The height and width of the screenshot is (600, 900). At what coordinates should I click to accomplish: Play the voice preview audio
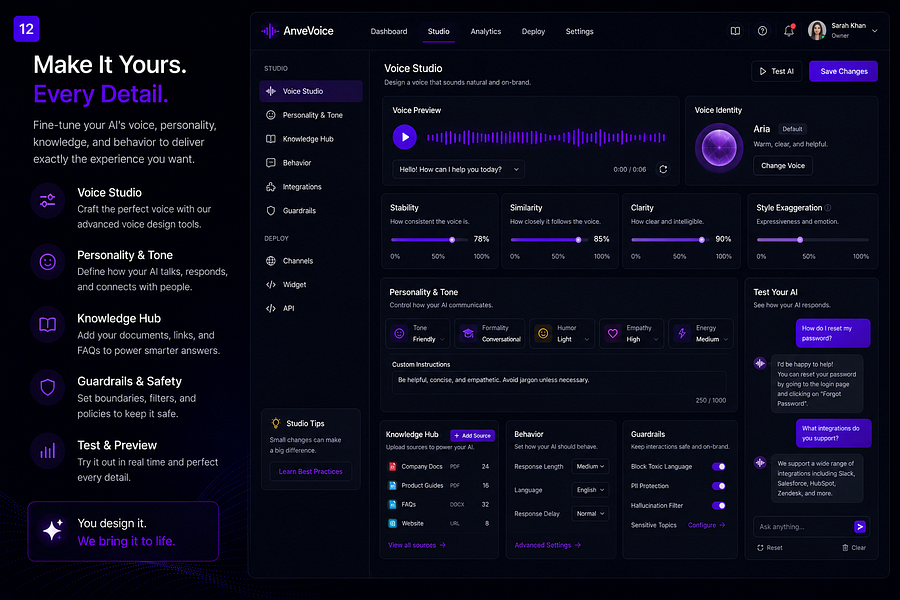[x=405, y=137]
